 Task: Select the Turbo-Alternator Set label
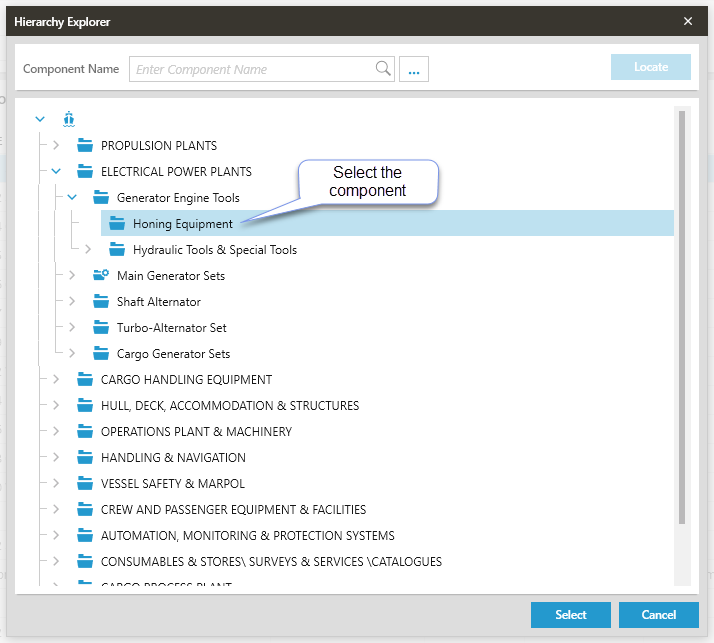pos(172,327)
